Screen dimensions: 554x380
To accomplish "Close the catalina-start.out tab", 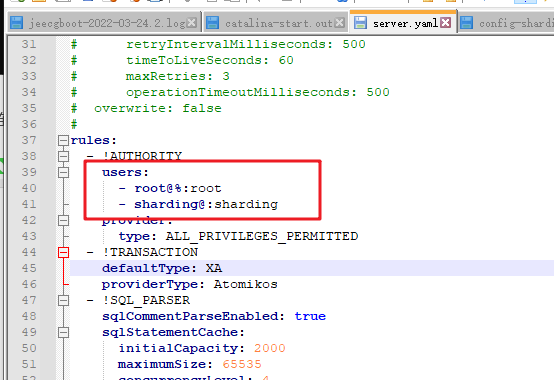I will [x=340, y=23].
